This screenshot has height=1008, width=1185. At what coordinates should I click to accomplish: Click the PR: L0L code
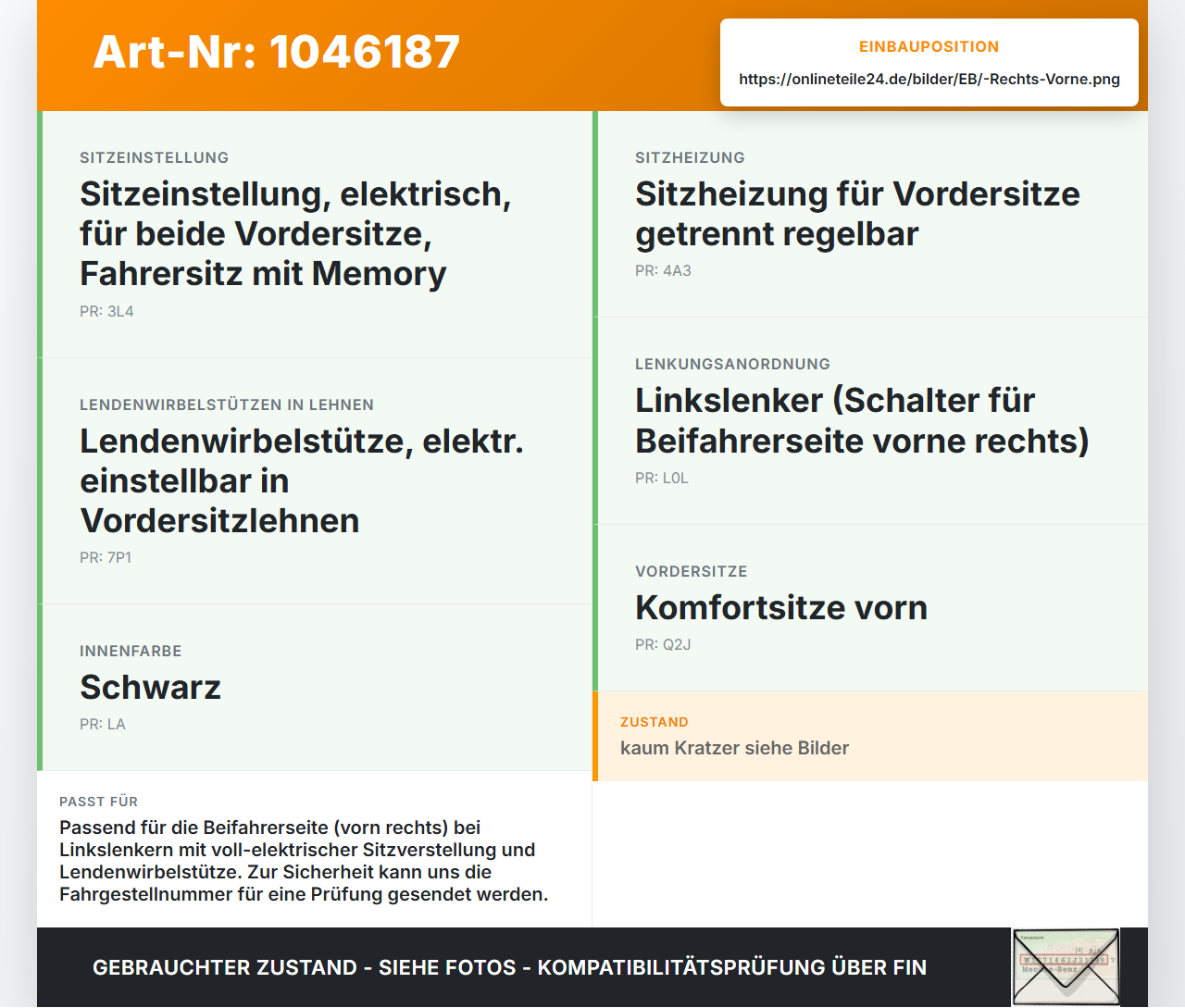pyautogui.click(x=662, y=478)
